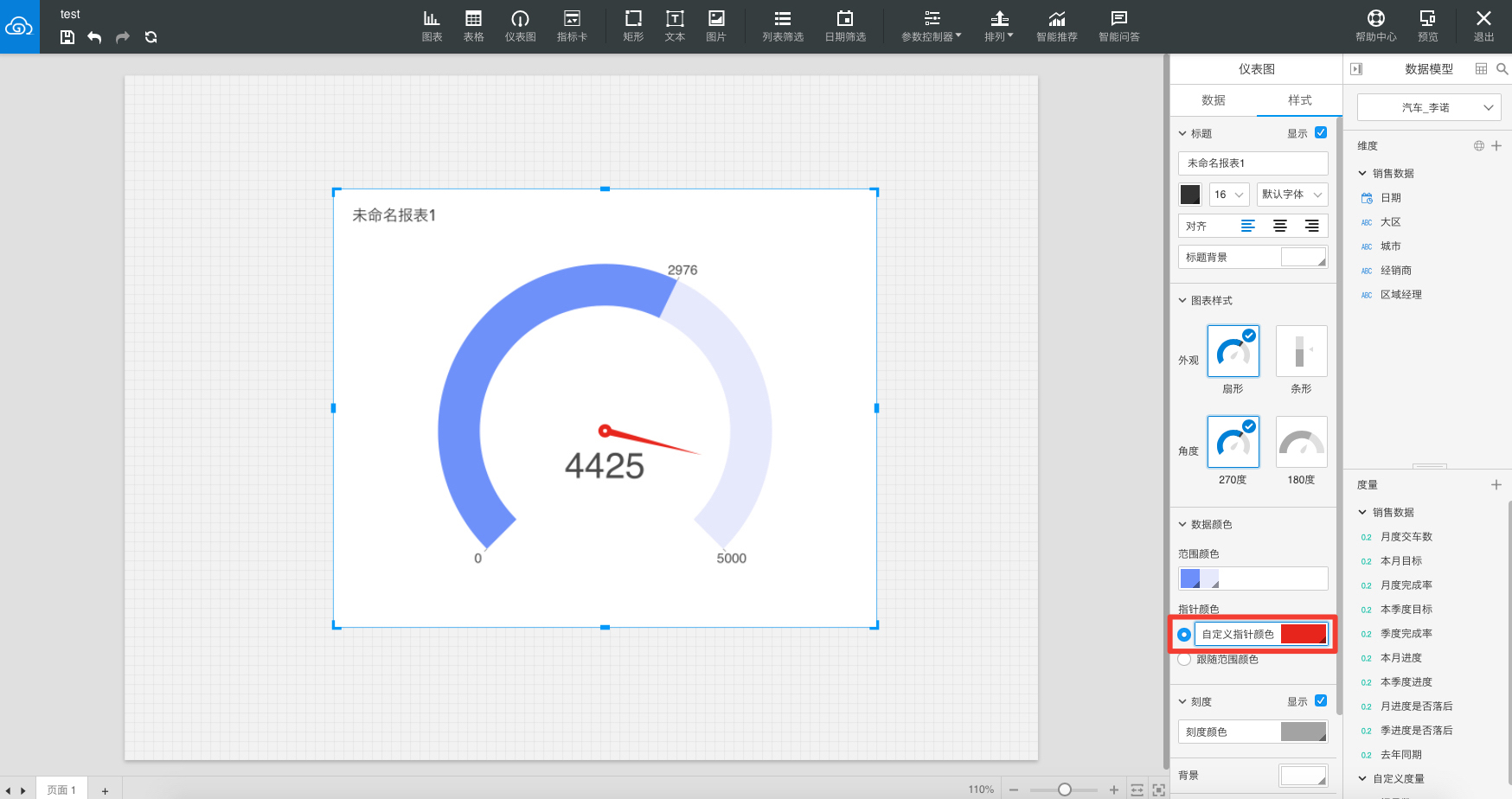
Task: Click the cloud logo icon
Action: (19, 27)
